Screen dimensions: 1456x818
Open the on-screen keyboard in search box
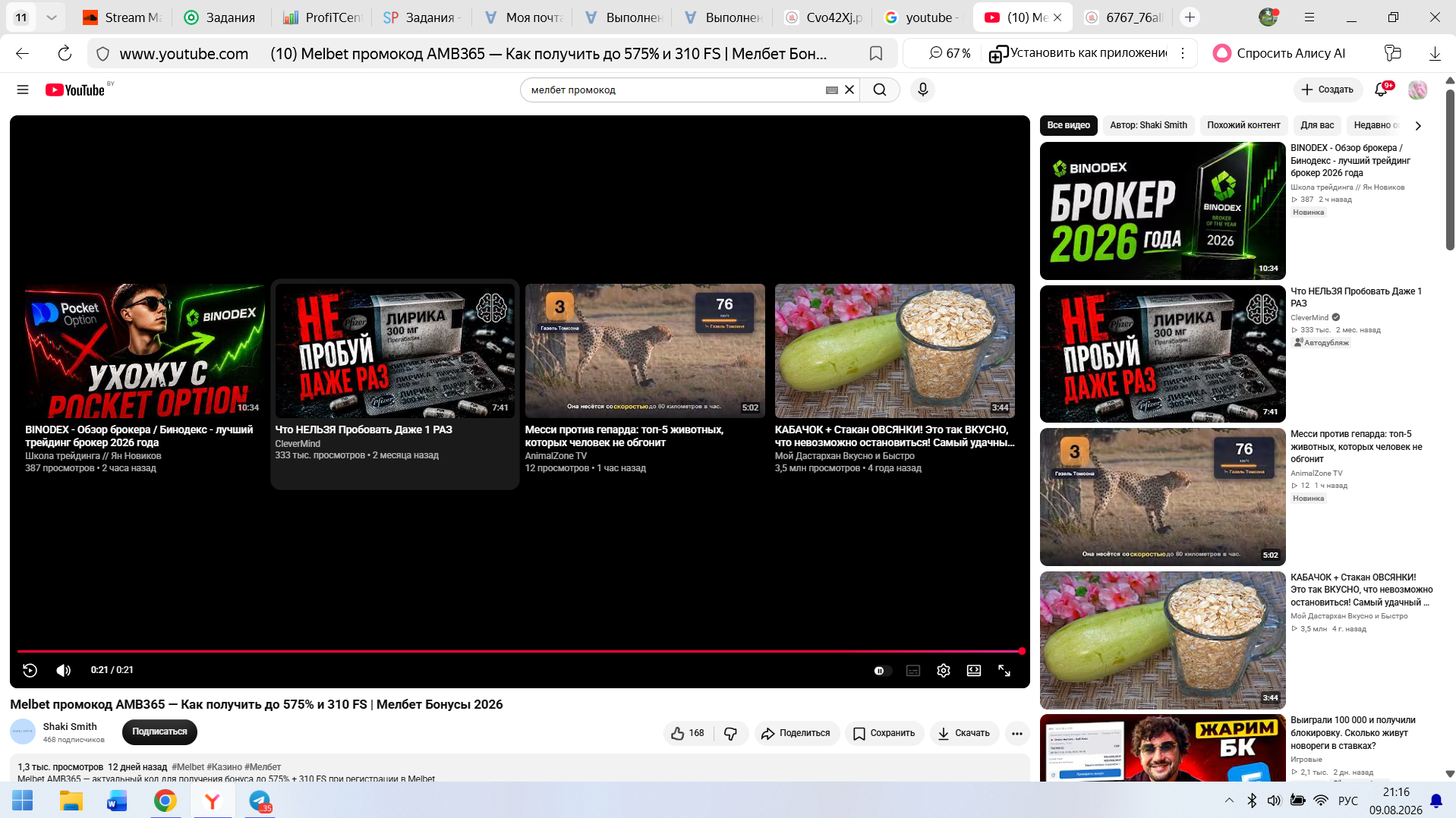(x=832, y=90)
